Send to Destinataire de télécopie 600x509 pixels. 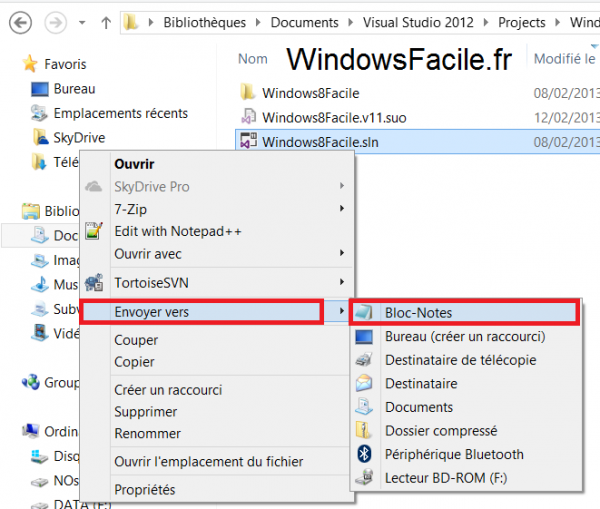pyautogui.click(x=466, y=360)
